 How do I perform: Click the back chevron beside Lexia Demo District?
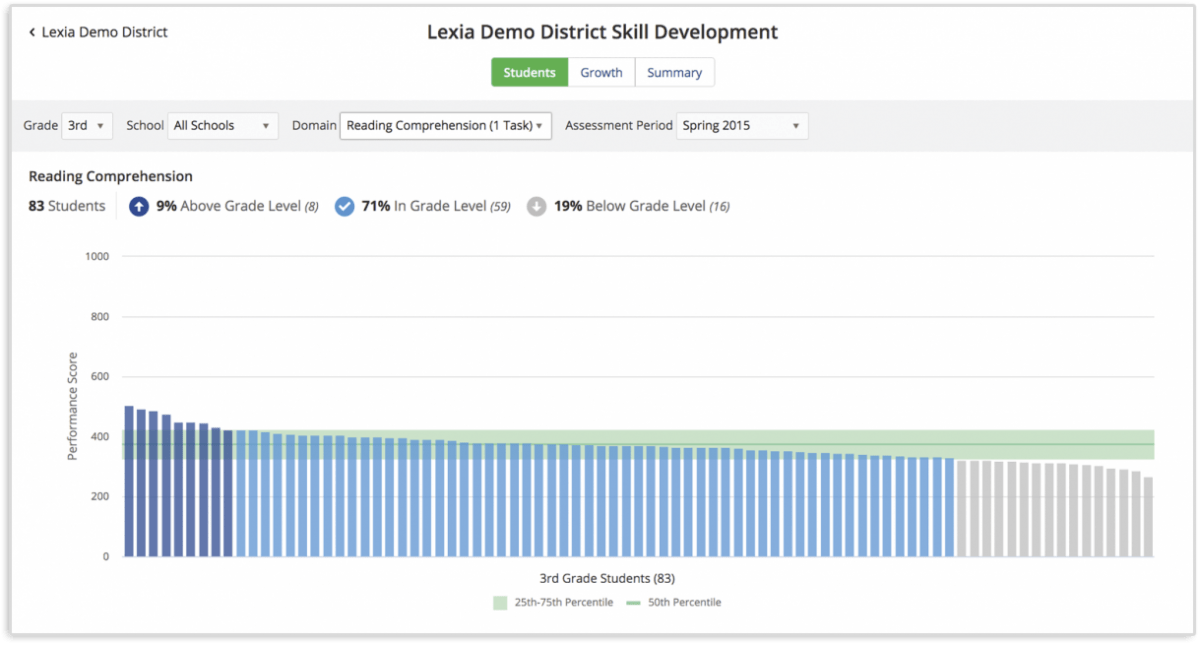tap(32, 32)
